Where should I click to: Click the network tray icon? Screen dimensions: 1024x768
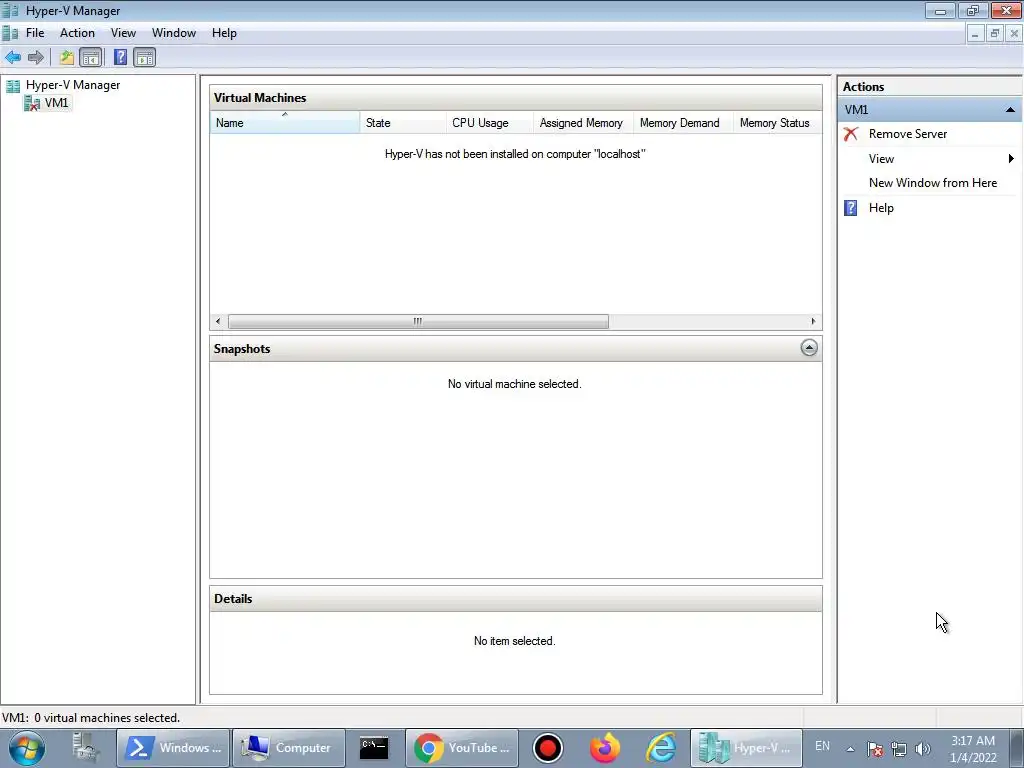point(899,749)
